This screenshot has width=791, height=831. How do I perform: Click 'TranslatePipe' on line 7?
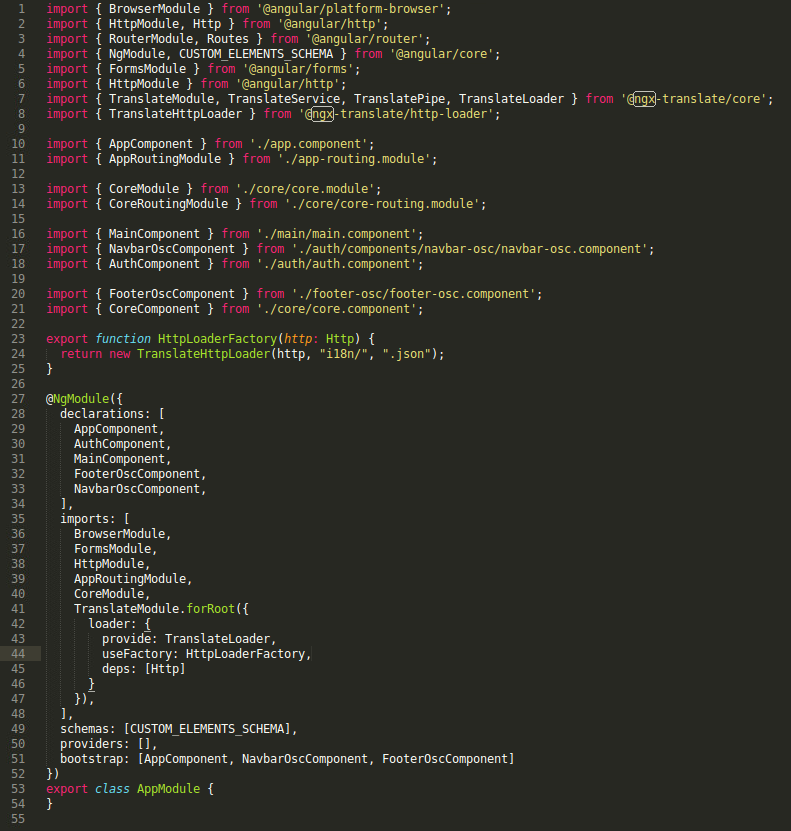coord(399,99)
